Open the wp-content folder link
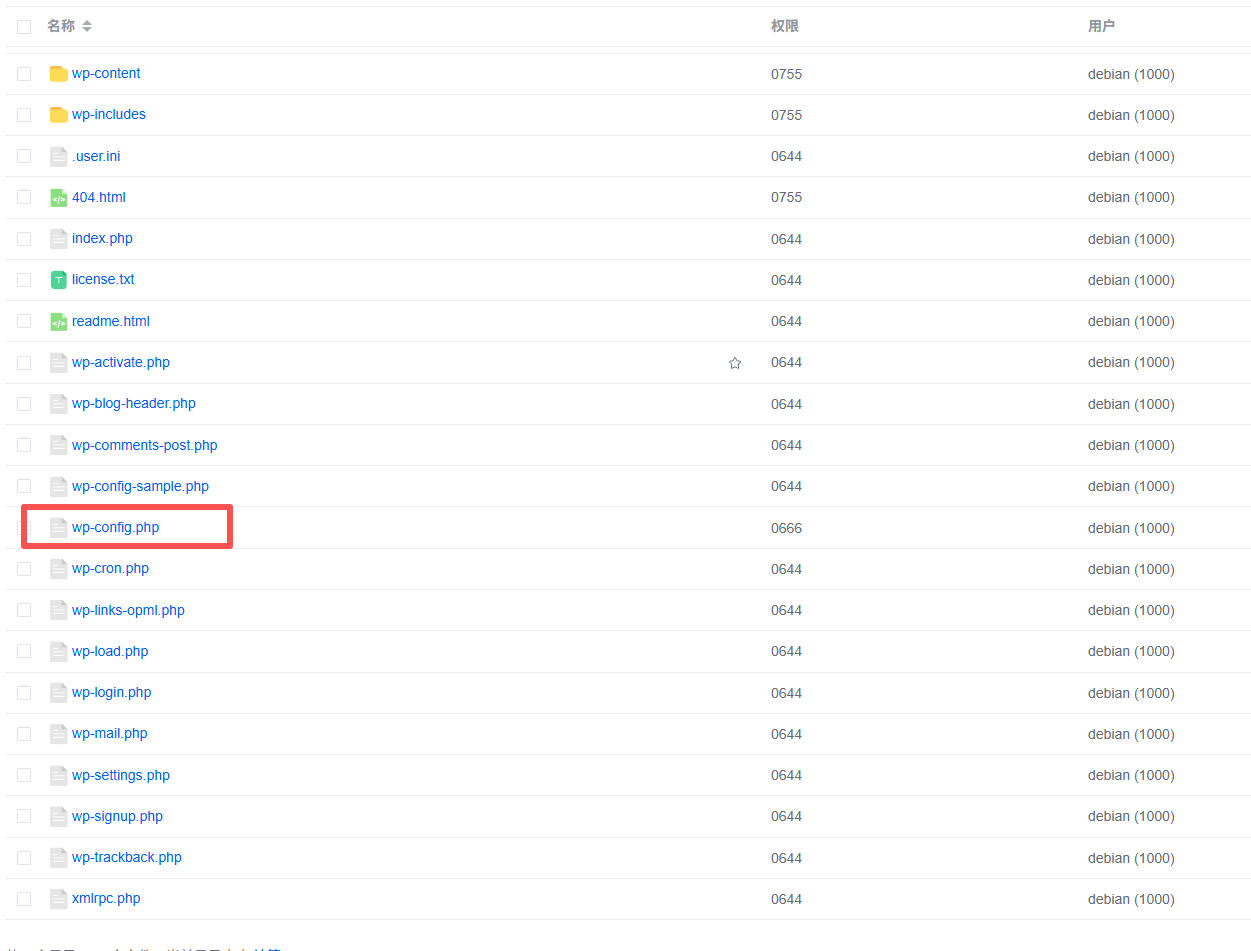This screenshot has width=1251, height=951. pyautogui.click(x=106, y=73)
